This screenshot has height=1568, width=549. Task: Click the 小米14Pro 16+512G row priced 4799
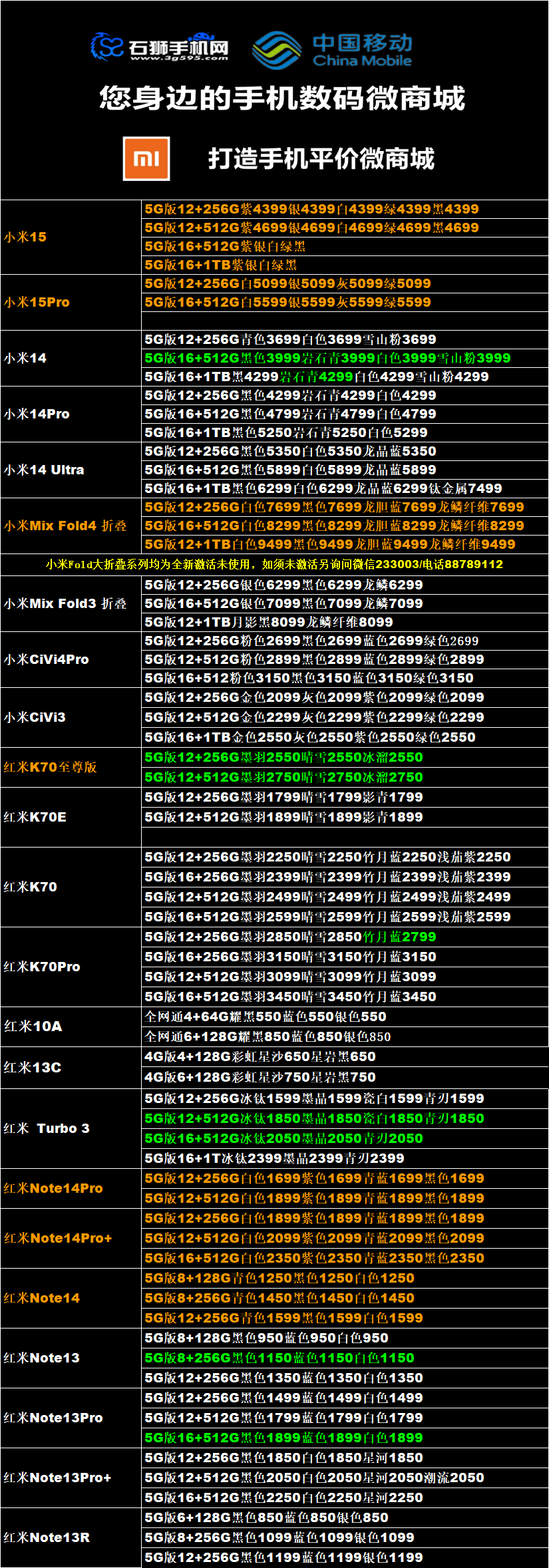pyautogui.click(x=345, y=414)
